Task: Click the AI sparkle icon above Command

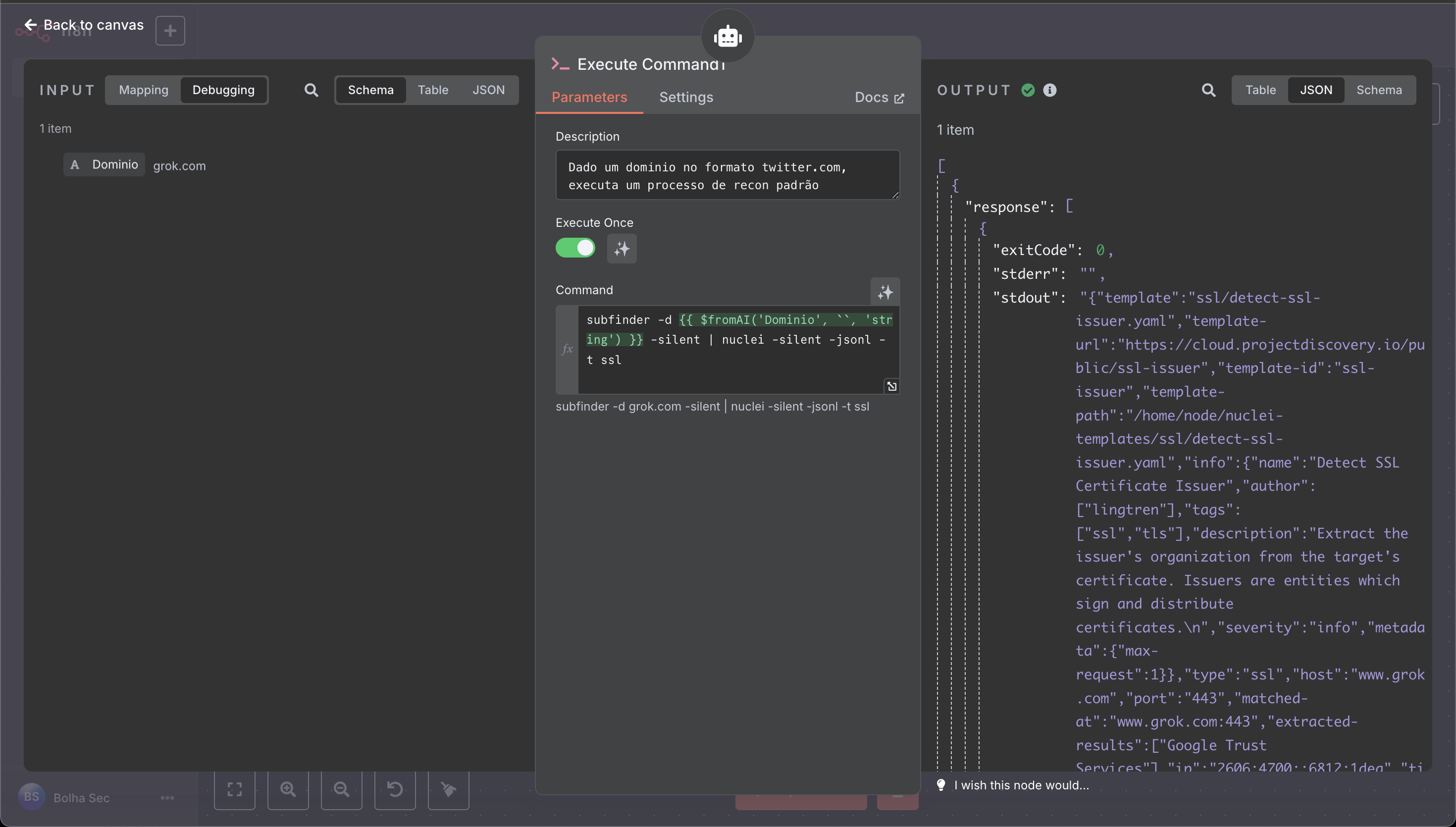Action: tap(885, 292)
